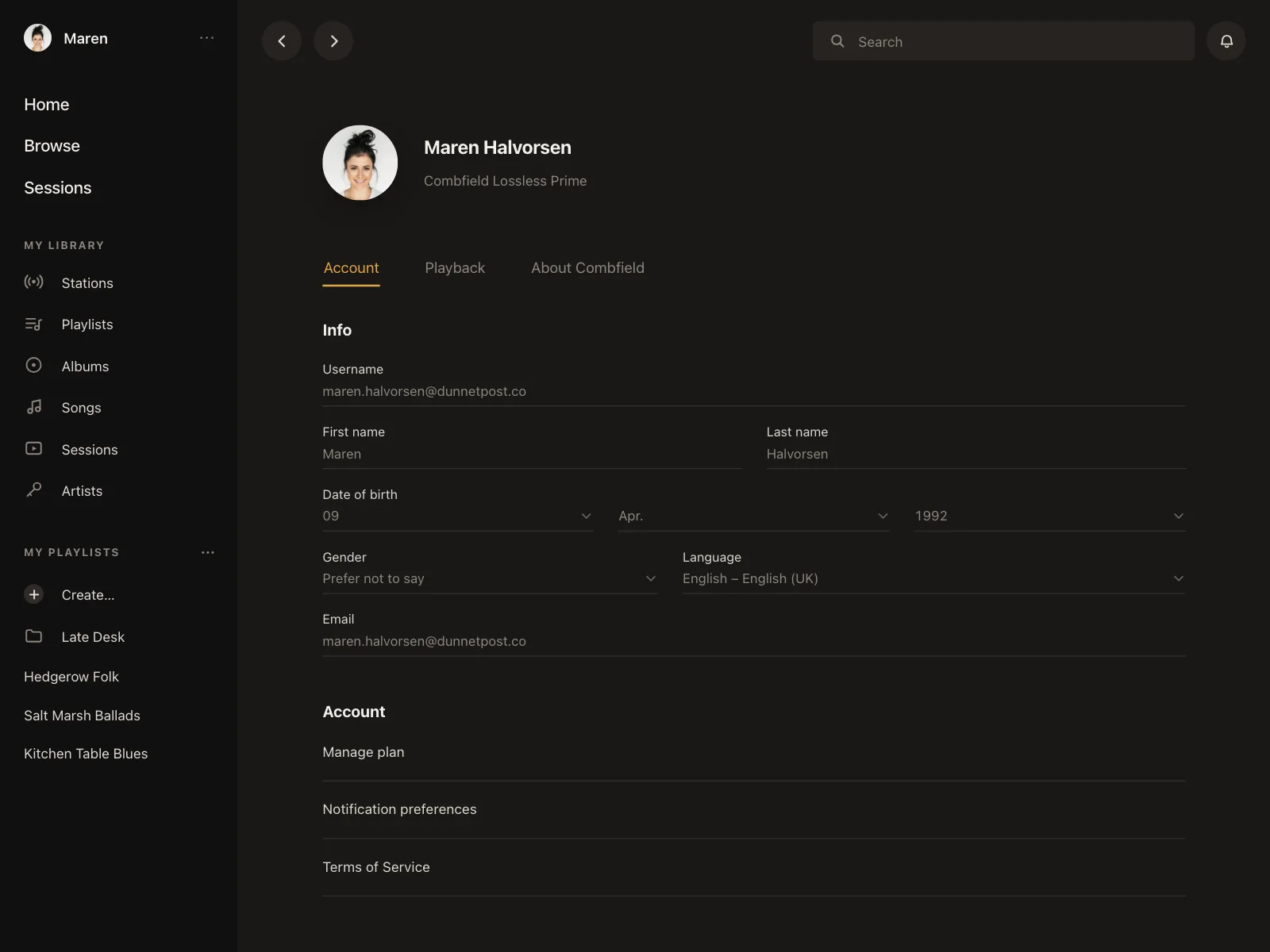The image size is (1270, 952).
Task: Expand the Gender dropdown
Action: [490, 578]
